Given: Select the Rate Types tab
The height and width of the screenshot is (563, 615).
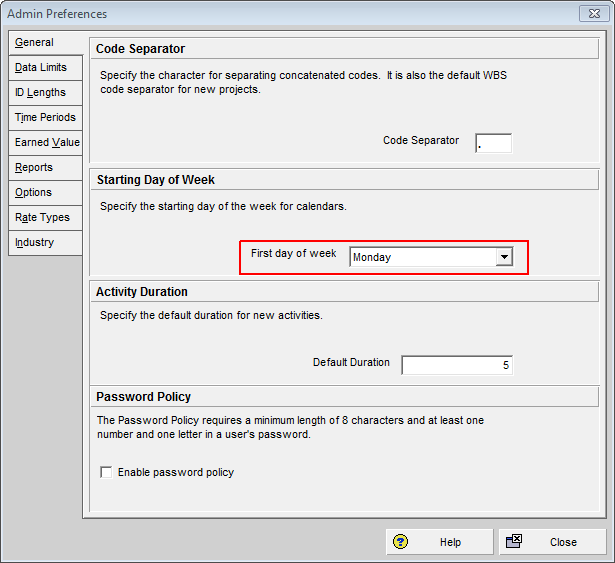Looking at the screenshot, I should 42,218.
